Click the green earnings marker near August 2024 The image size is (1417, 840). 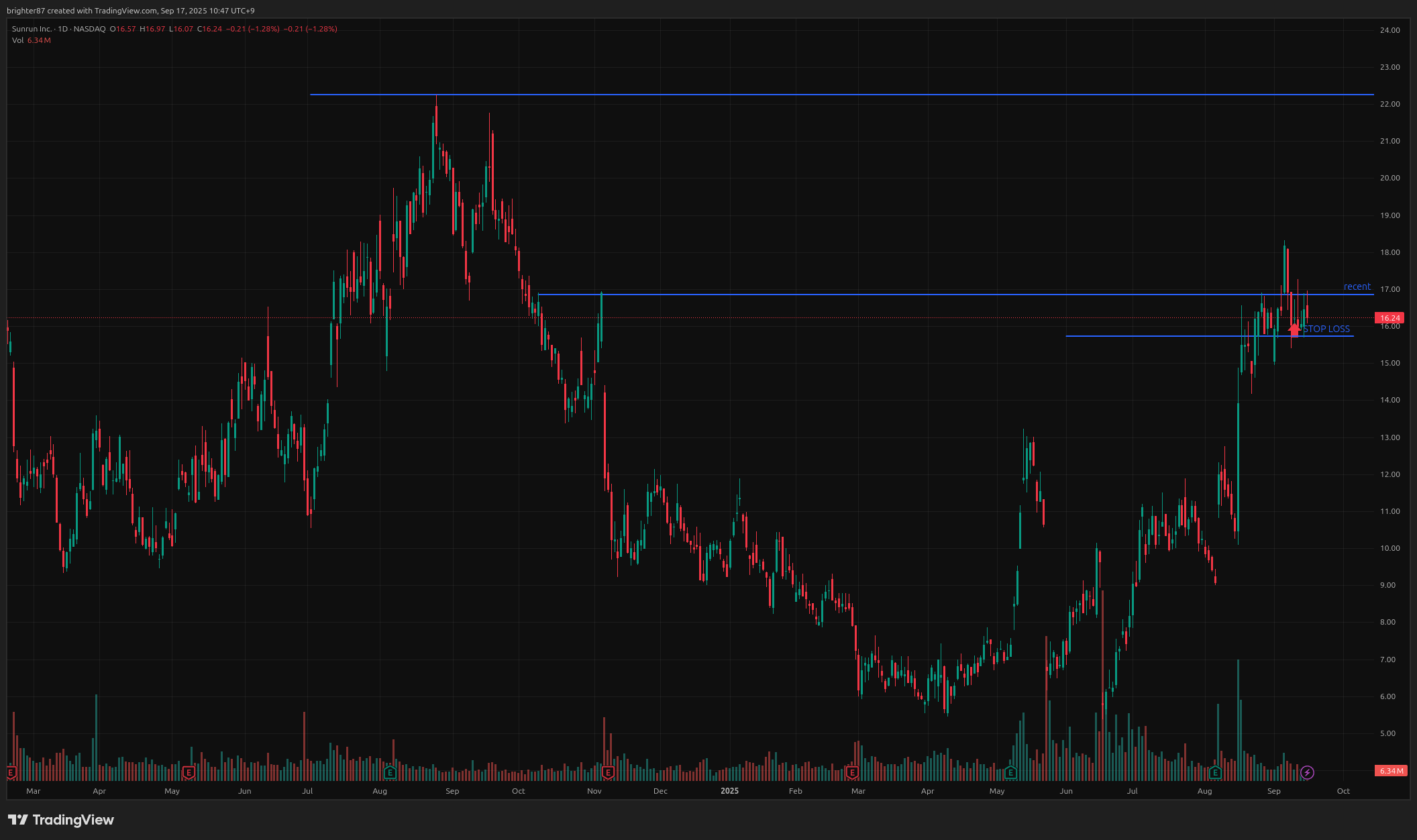390,772
